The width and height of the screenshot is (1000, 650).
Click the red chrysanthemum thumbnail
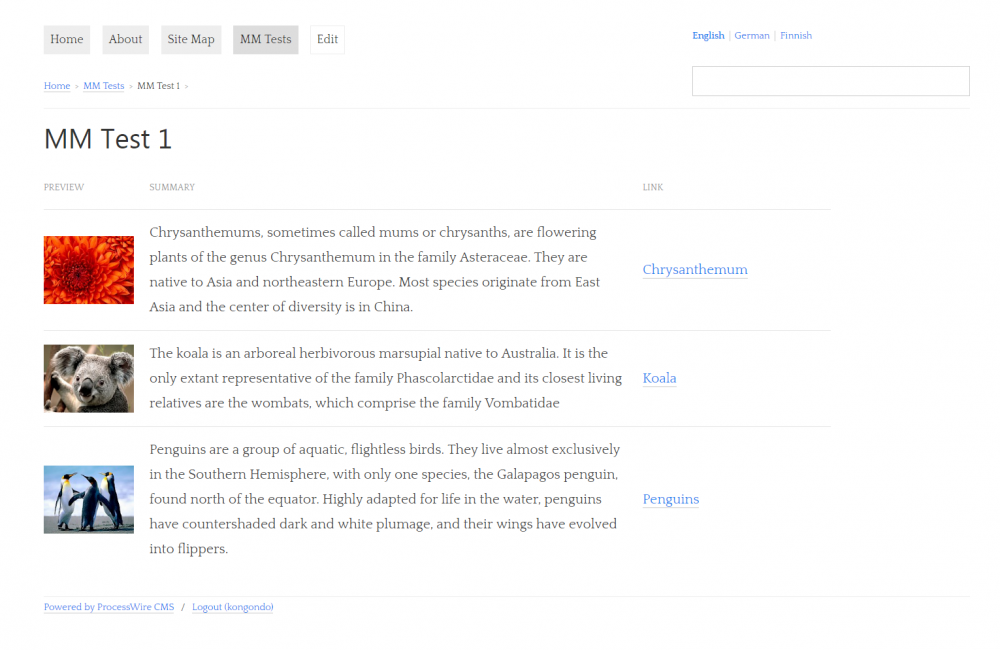click(x=89, y=270)
